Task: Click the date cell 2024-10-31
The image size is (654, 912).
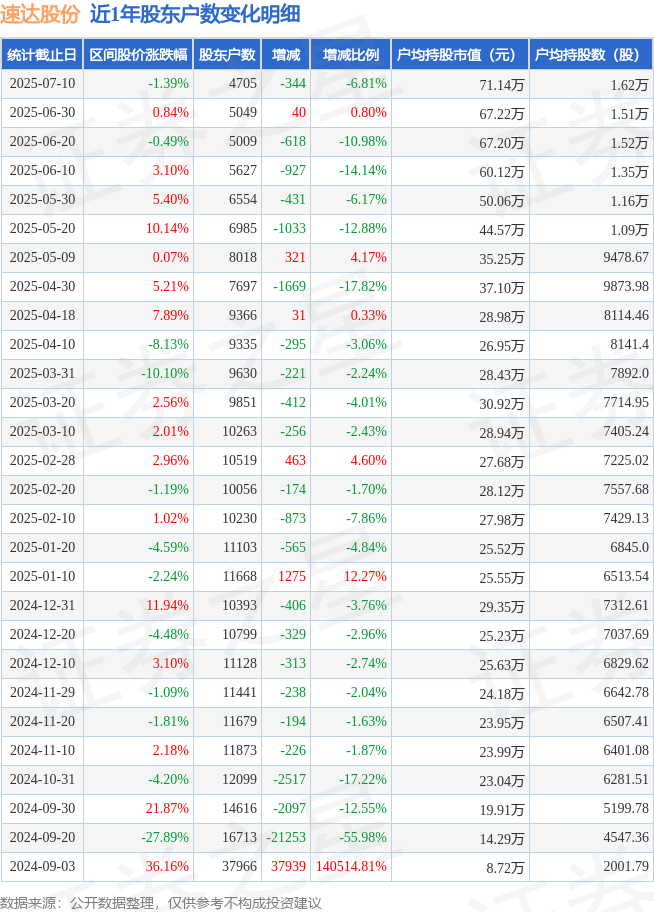Action: pyautogui.click(x=42, y=779)
